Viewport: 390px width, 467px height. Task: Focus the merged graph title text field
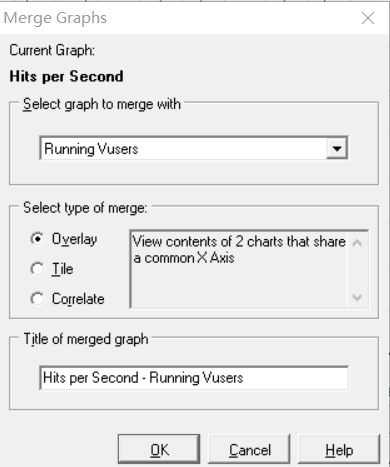click(194, 378)
